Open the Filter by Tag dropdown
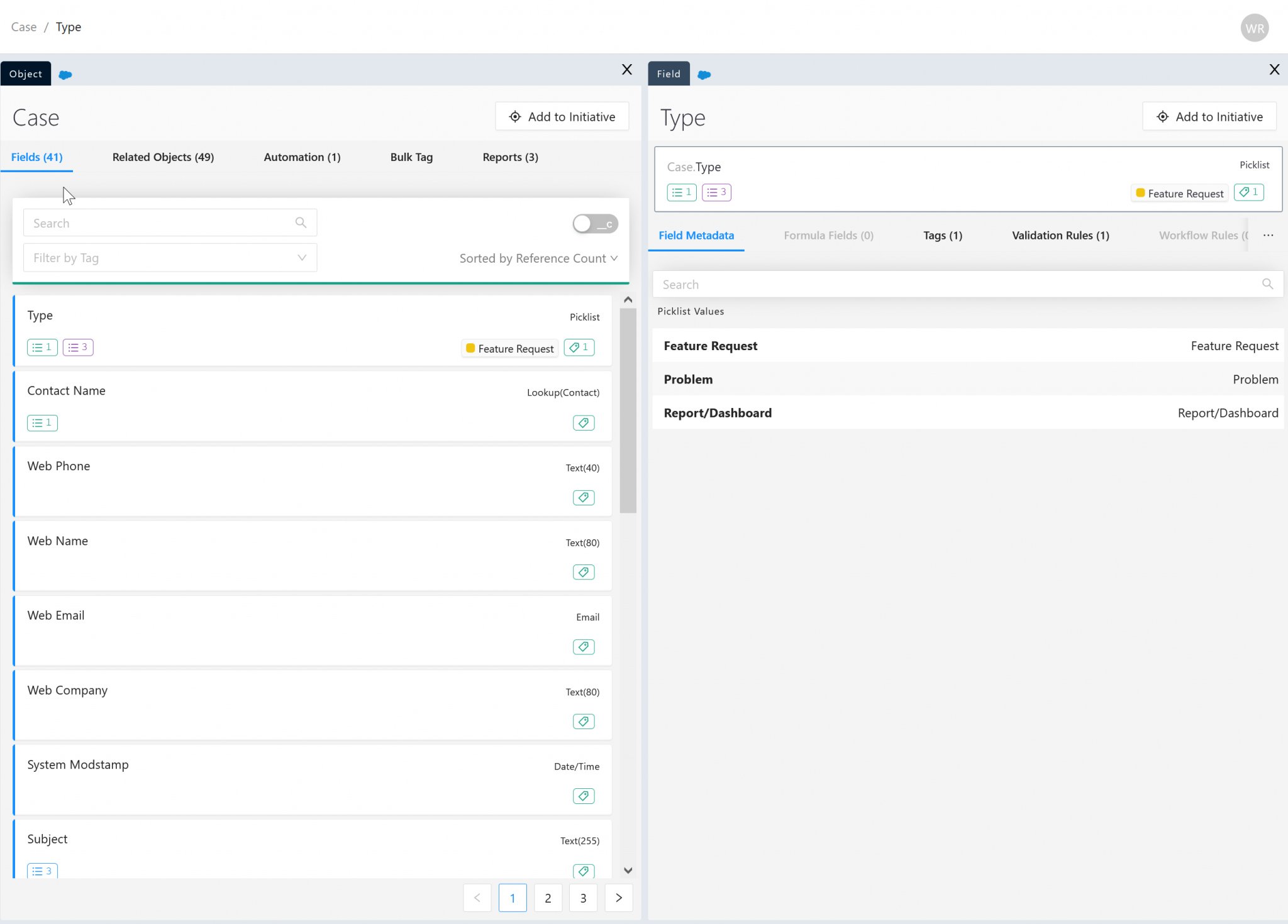This screenshot has height=924, width=1288. 170,258
